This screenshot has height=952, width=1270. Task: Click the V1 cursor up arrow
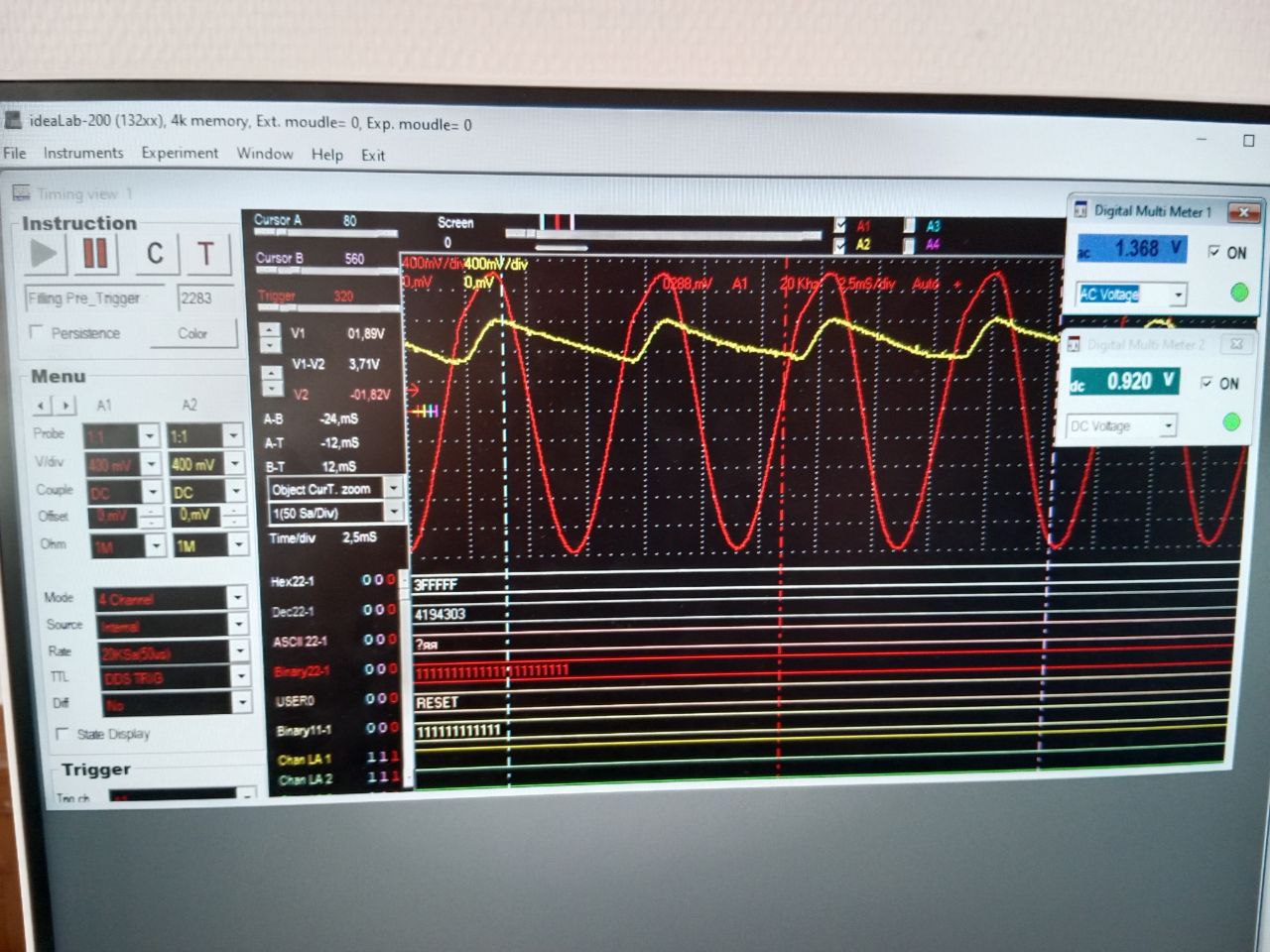click(x=270, y=329)
